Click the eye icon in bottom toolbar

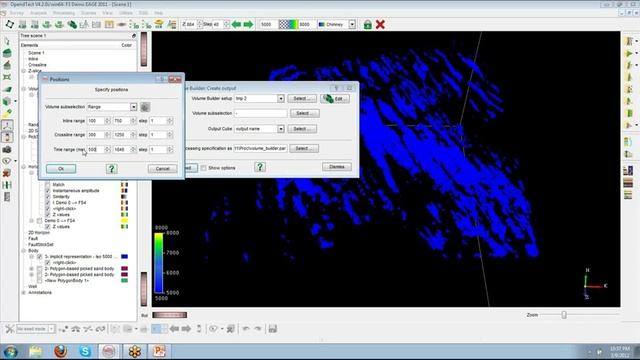pos(213,329)
